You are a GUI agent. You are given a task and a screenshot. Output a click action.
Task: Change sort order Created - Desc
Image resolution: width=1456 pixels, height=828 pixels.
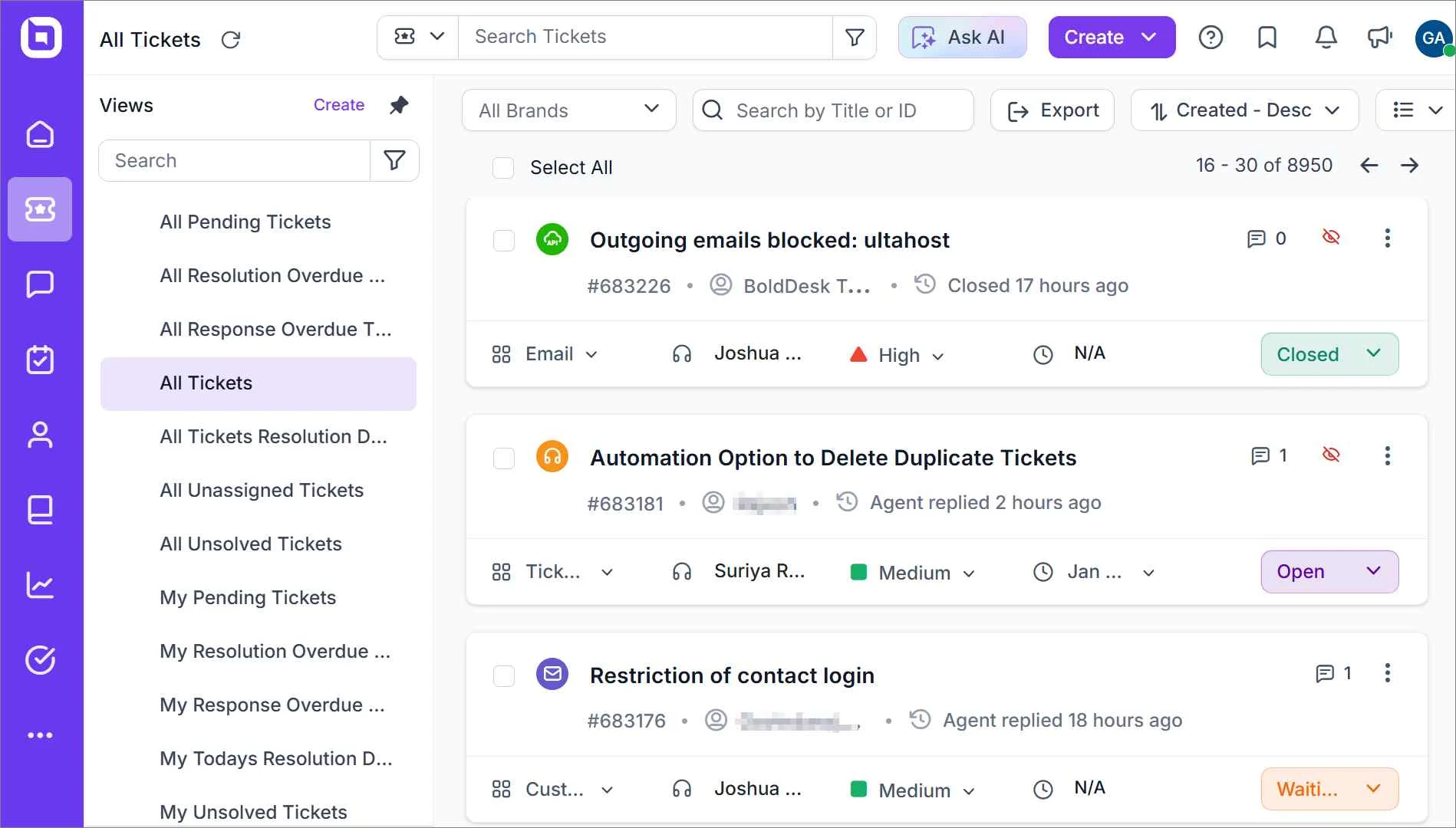coord(1244,110)
